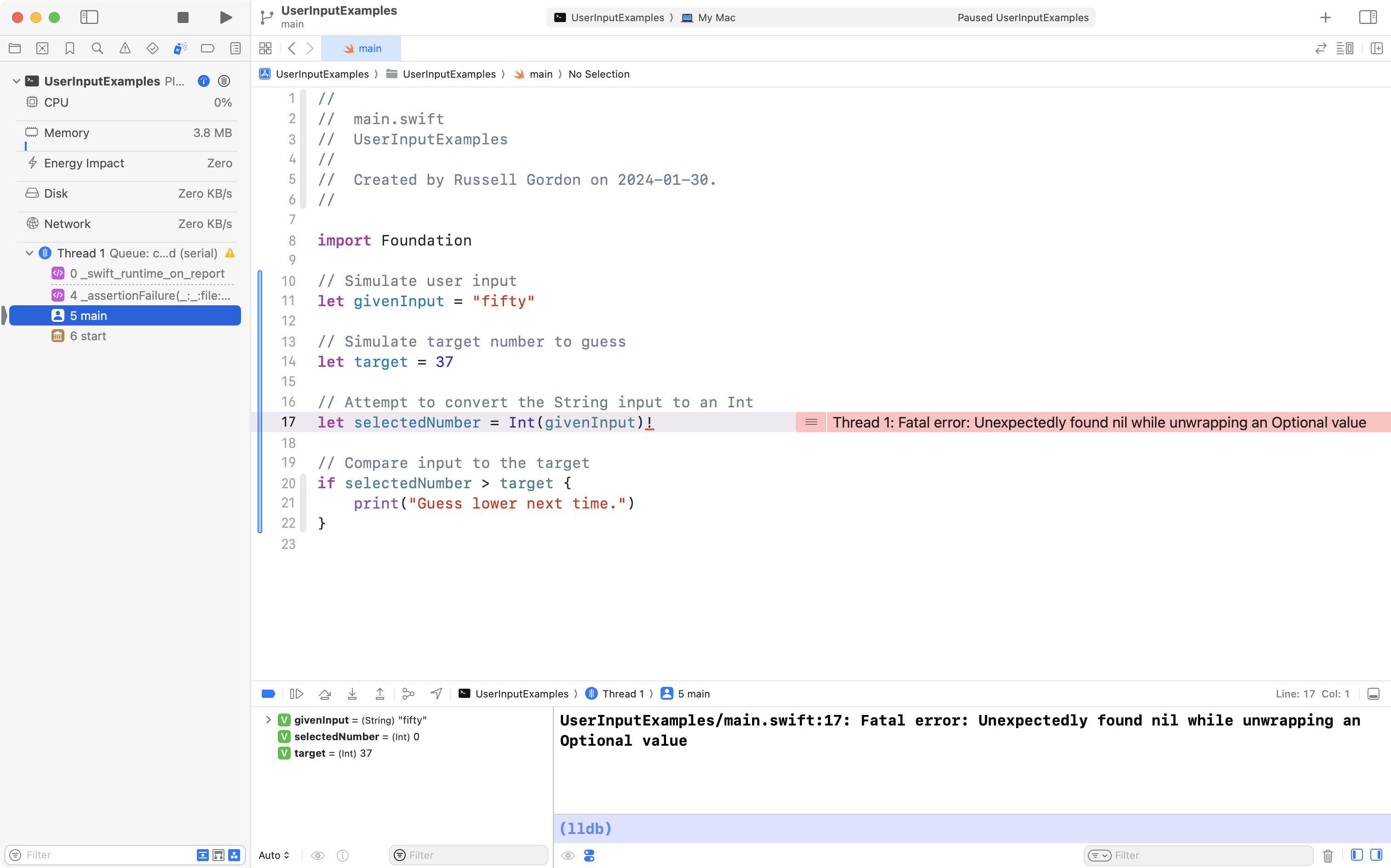Toggle the inspector sidebar on the right
Image resolution: width=1391 pixels, height=868 pixels.
pyautogui.click(x=1368, y=17)
